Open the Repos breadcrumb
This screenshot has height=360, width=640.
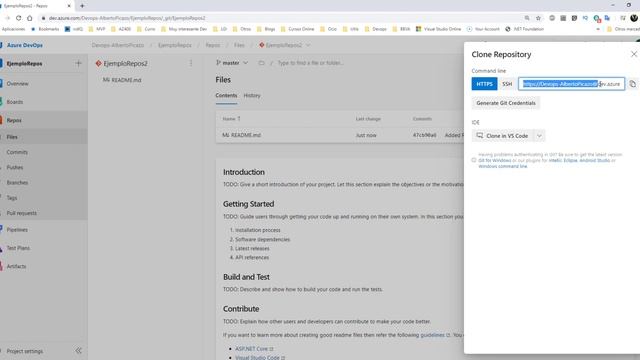pyautogui.click(x=213, y=45)
